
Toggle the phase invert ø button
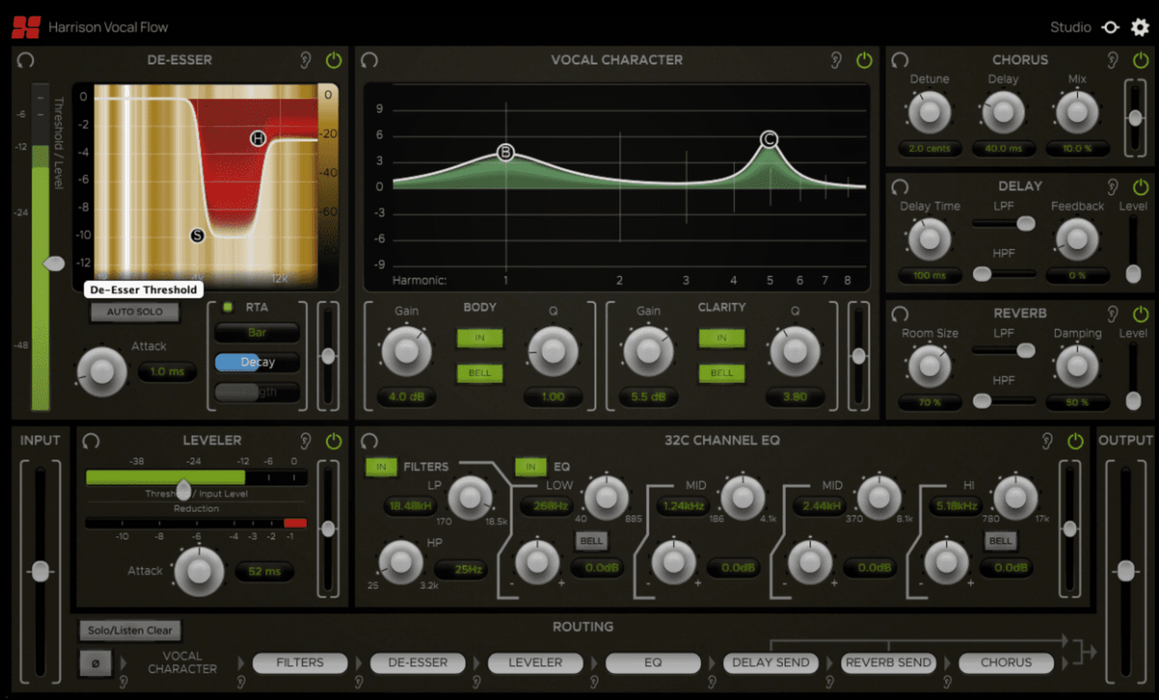pos(95,663)
